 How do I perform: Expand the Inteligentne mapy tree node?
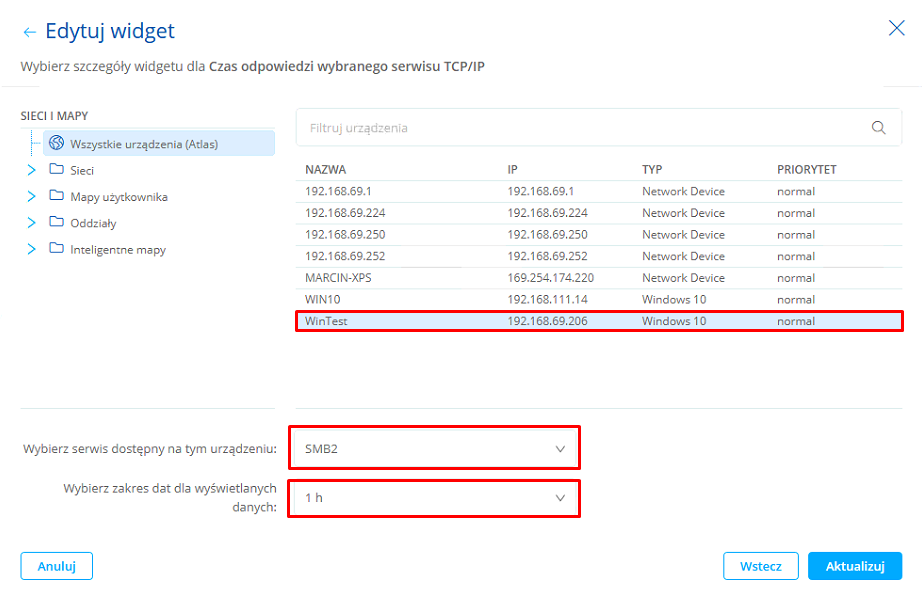tap(32, 249)
